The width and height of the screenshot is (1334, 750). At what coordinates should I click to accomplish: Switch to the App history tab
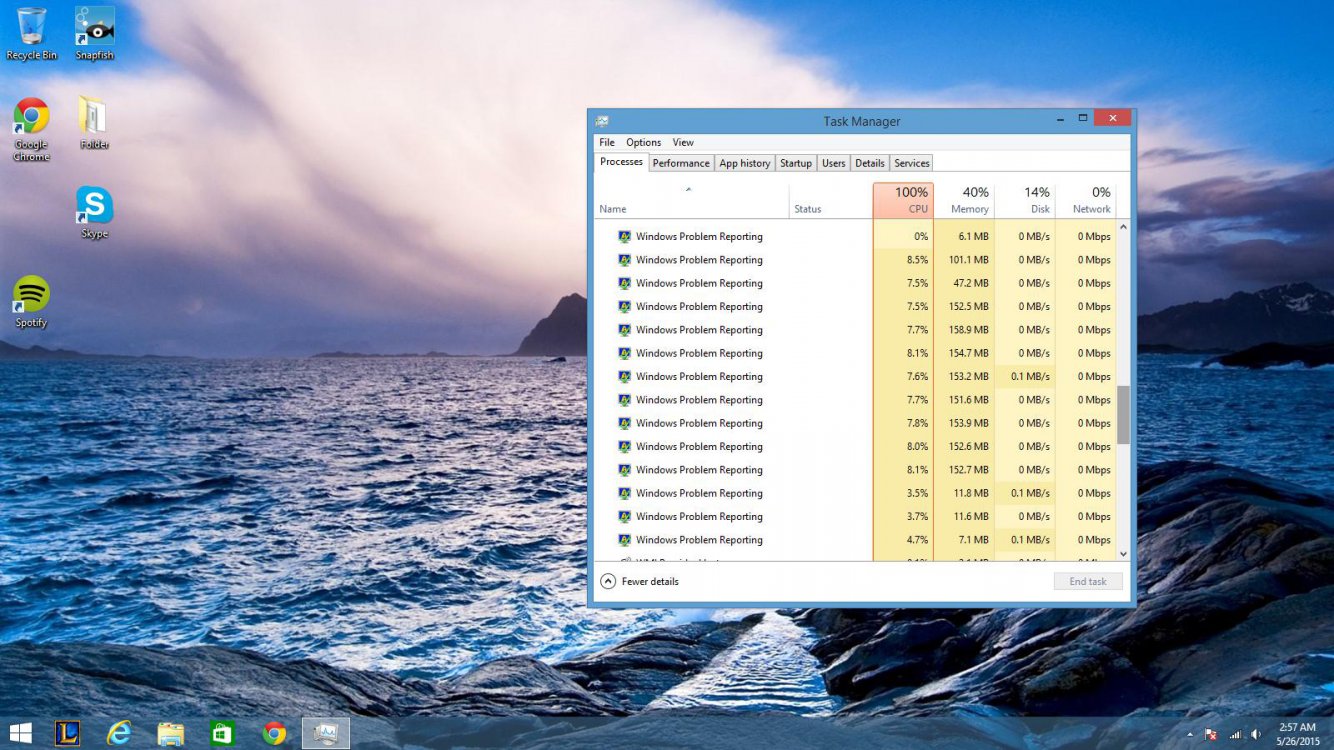point(745,163)
